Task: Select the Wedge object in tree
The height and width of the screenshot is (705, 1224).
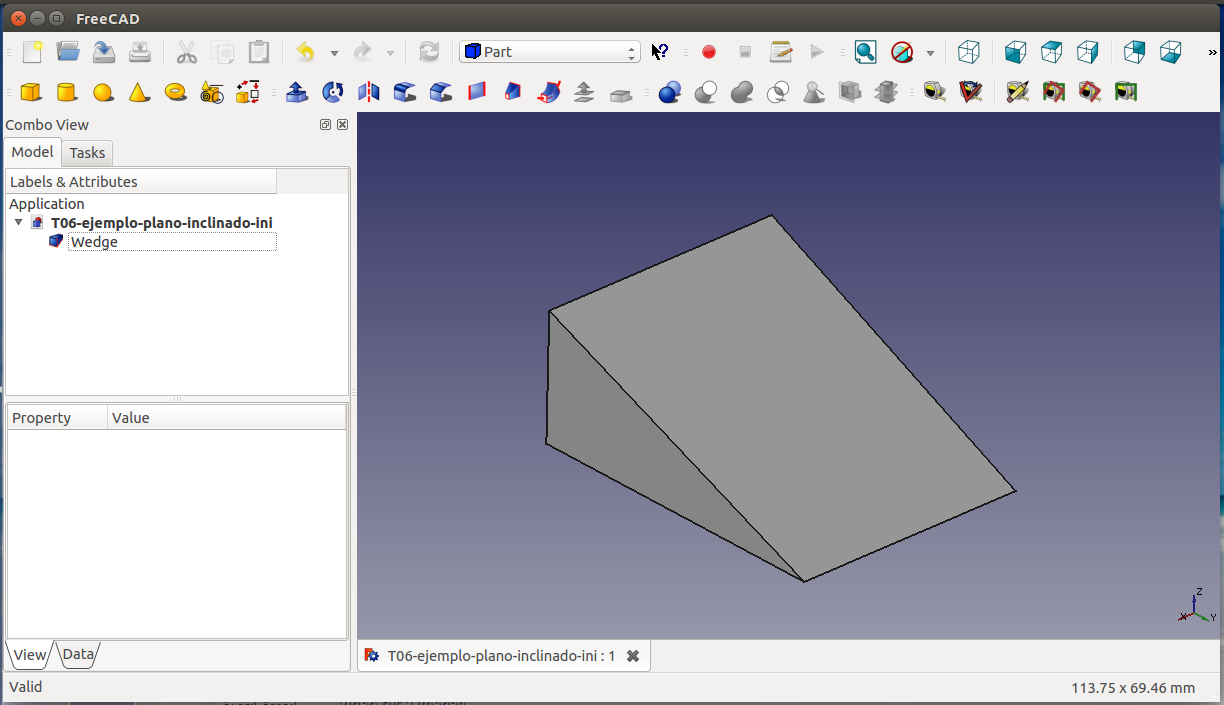Action: (x=94, y=242)
